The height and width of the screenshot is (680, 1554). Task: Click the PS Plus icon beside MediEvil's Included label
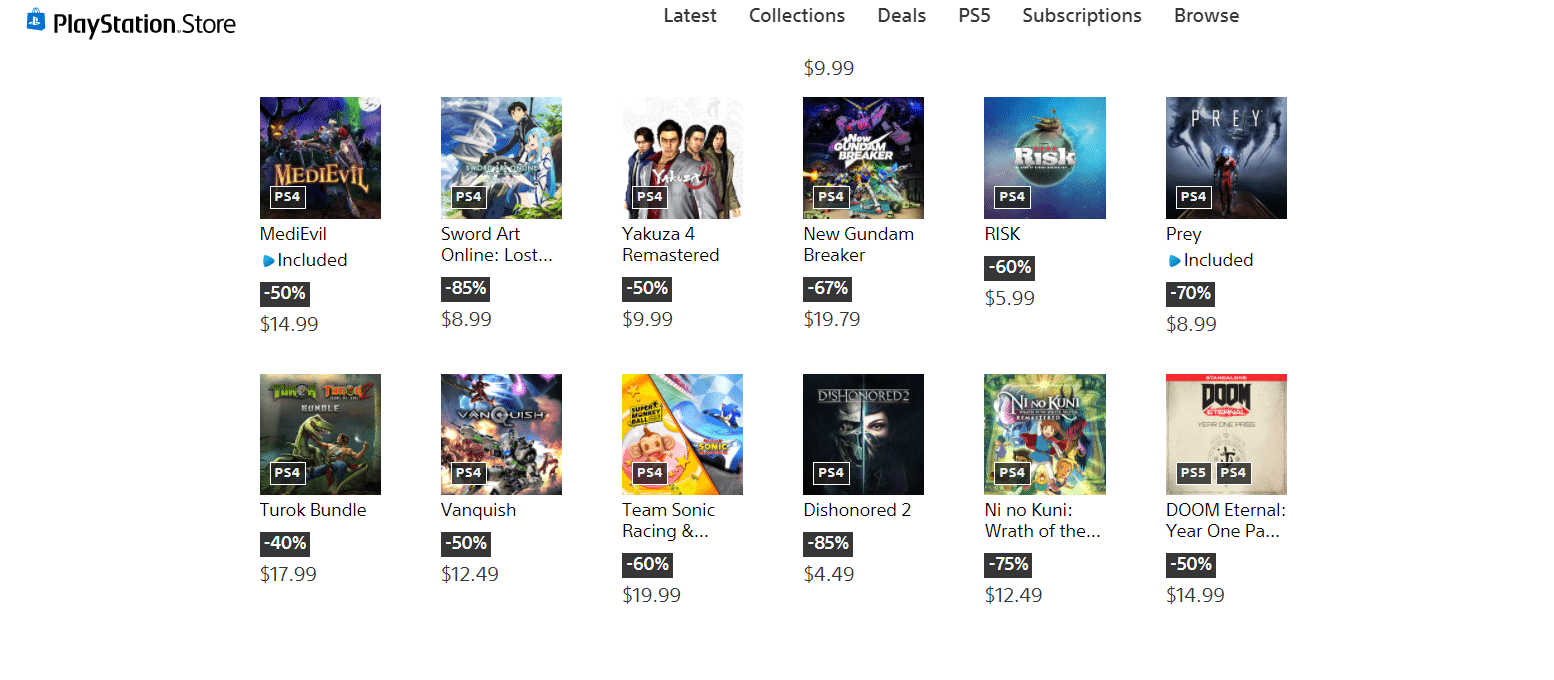(268, 261)
